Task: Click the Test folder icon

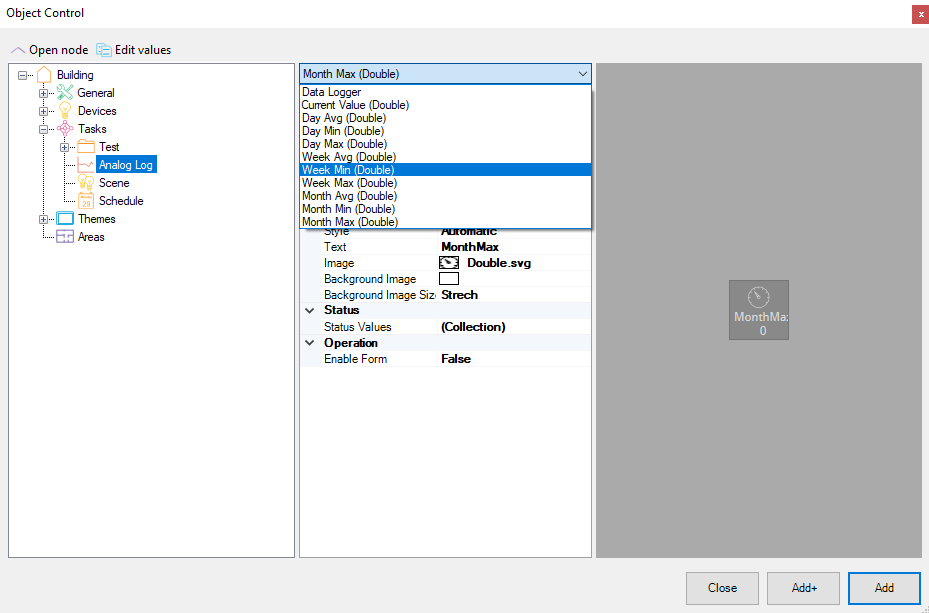Action: [x=86, y=147]
